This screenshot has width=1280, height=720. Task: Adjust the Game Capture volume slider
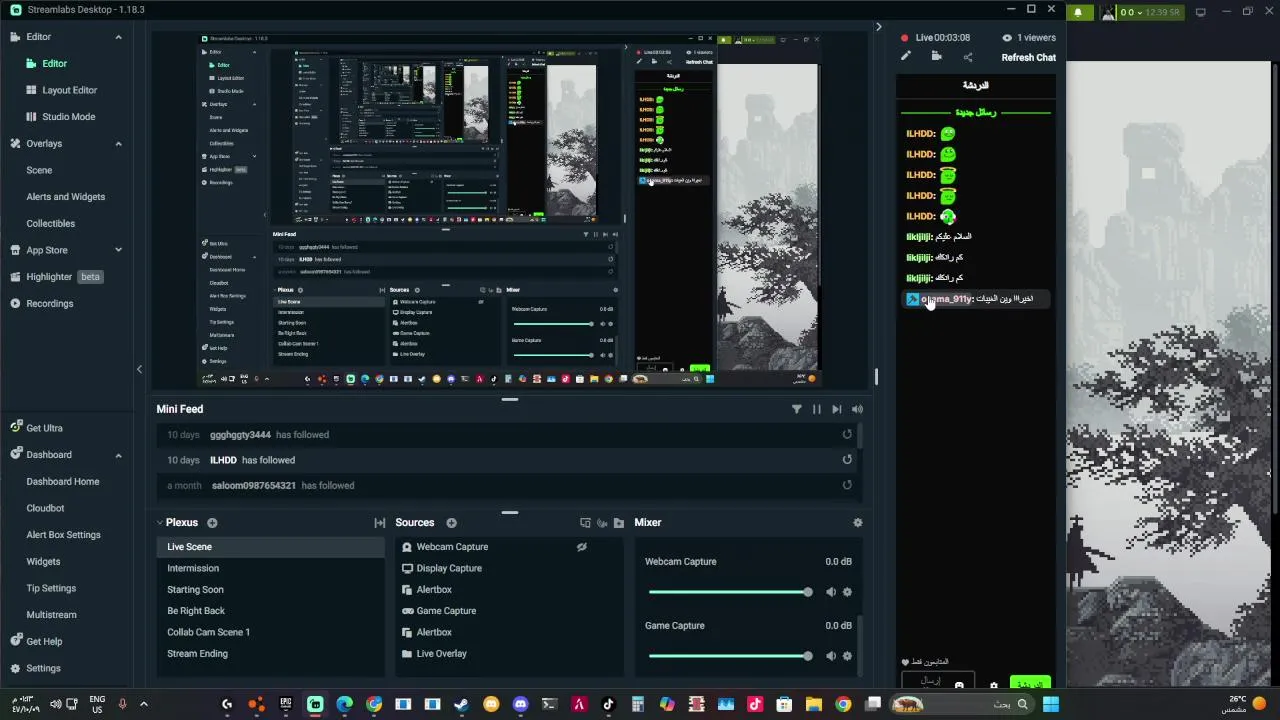730,656
